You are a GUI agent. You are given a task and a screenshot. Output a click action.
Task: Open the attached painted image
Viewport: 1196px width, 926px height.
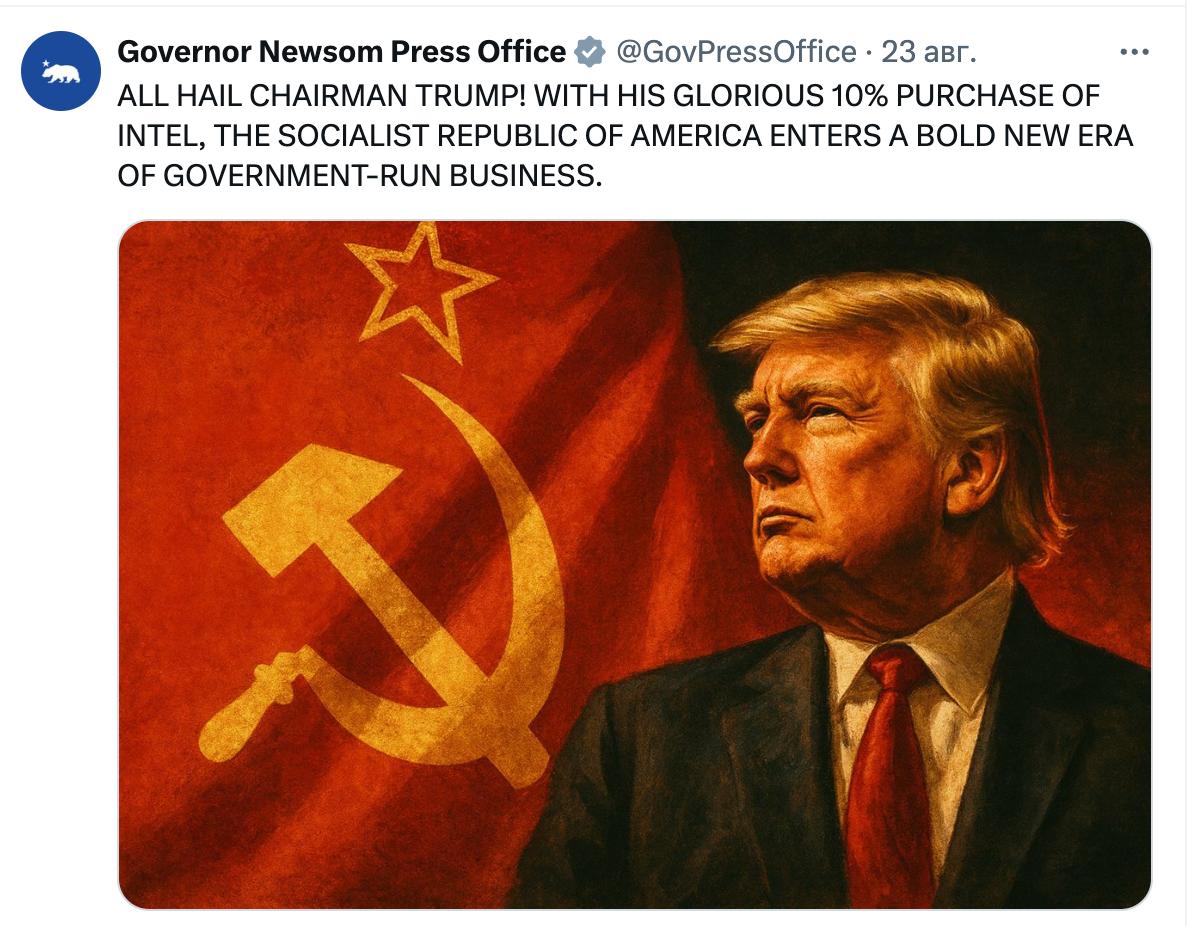pos(635,564)
